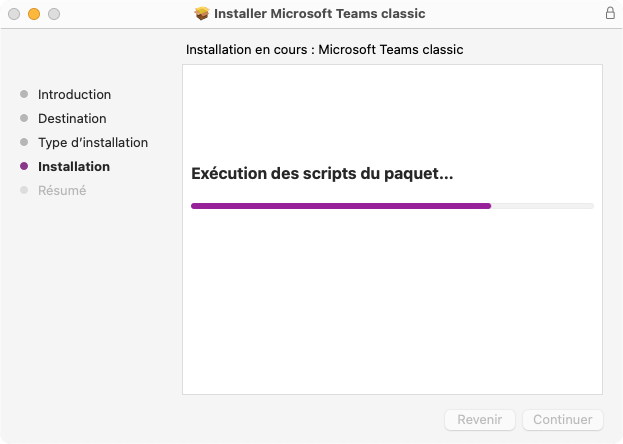
Task: Select the Destination step label
Action: point(72,118)
